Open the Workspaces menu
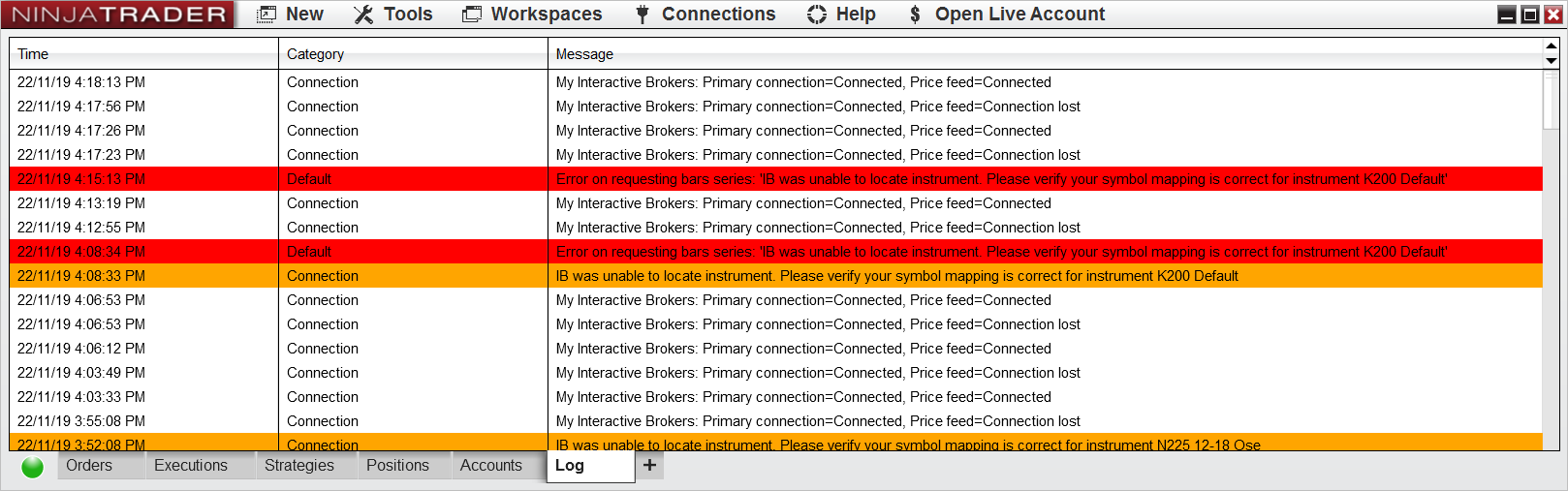 click(x=533, y=15)
